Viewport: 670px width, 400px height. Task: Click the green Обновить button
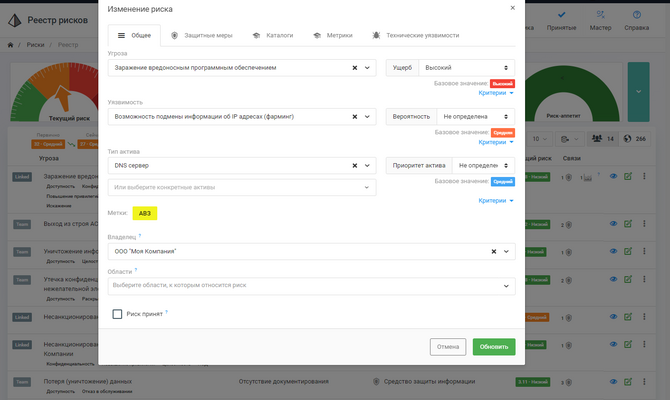click(x=494, y=347)
